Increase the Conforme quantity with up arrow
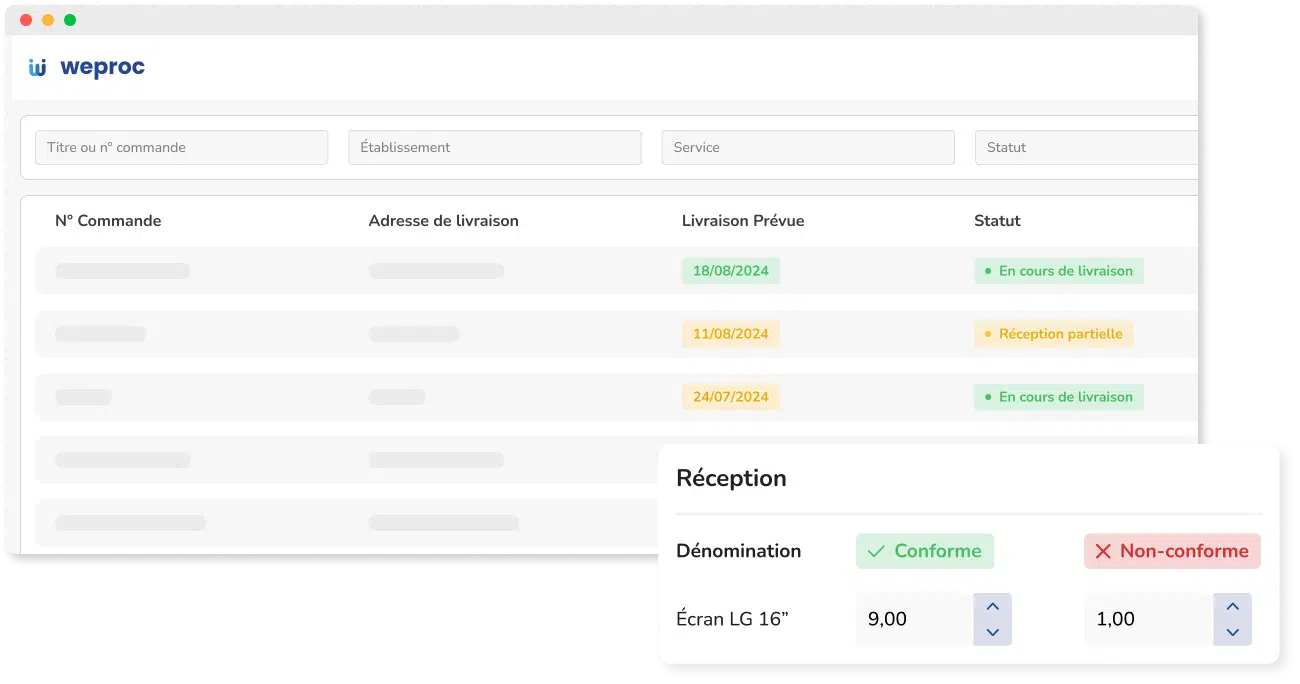Image resolution: width=1300 pixels, height=684 pixels. pos(992,607)
